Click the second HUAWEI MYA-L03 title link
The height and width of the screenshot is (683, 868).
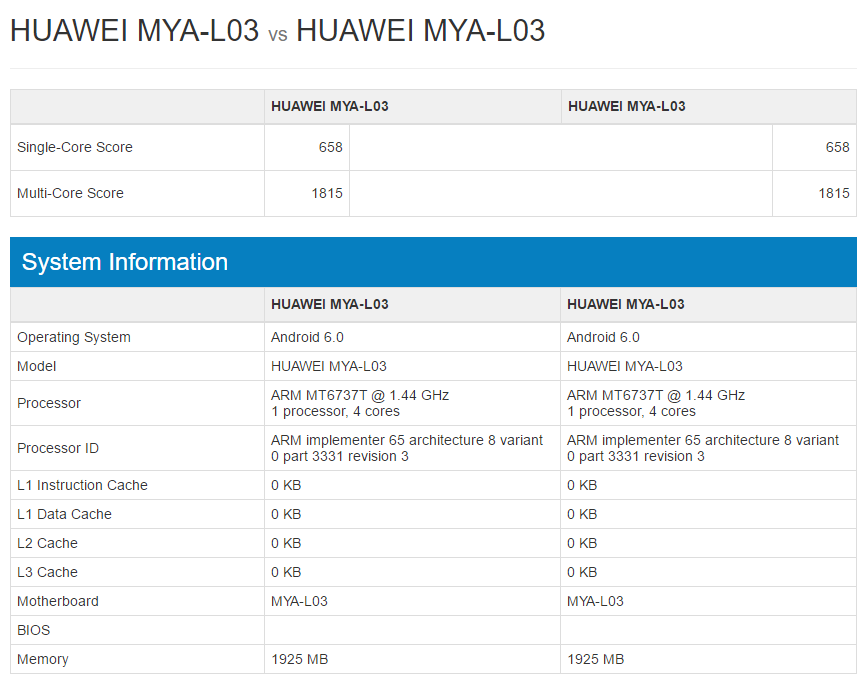[x=420, y=31]
